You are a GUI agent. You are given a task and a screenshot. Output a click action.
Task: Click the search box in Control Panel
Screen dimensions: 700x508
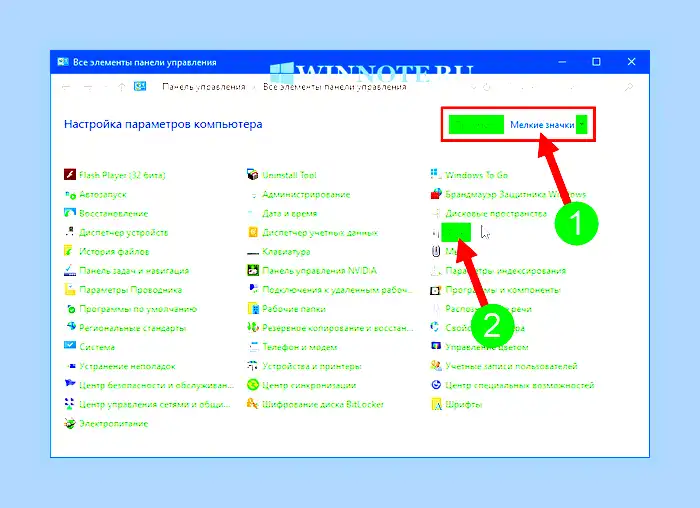tap(565, 87)
